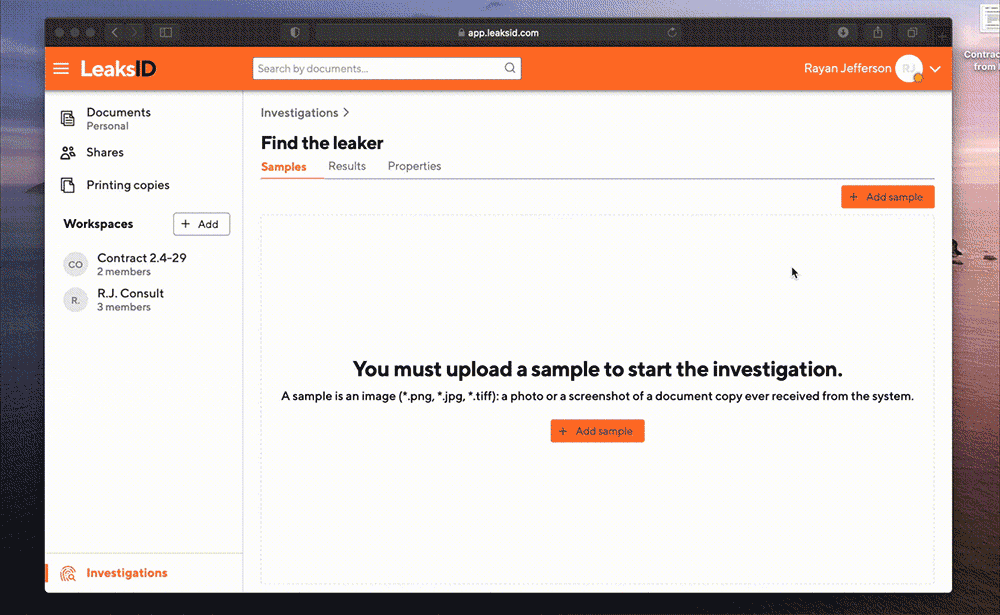The width and height of the screenshot is (1000, 615).
Task: Click the Safari privacy shield icon
Action: click(x=295, y=33)
